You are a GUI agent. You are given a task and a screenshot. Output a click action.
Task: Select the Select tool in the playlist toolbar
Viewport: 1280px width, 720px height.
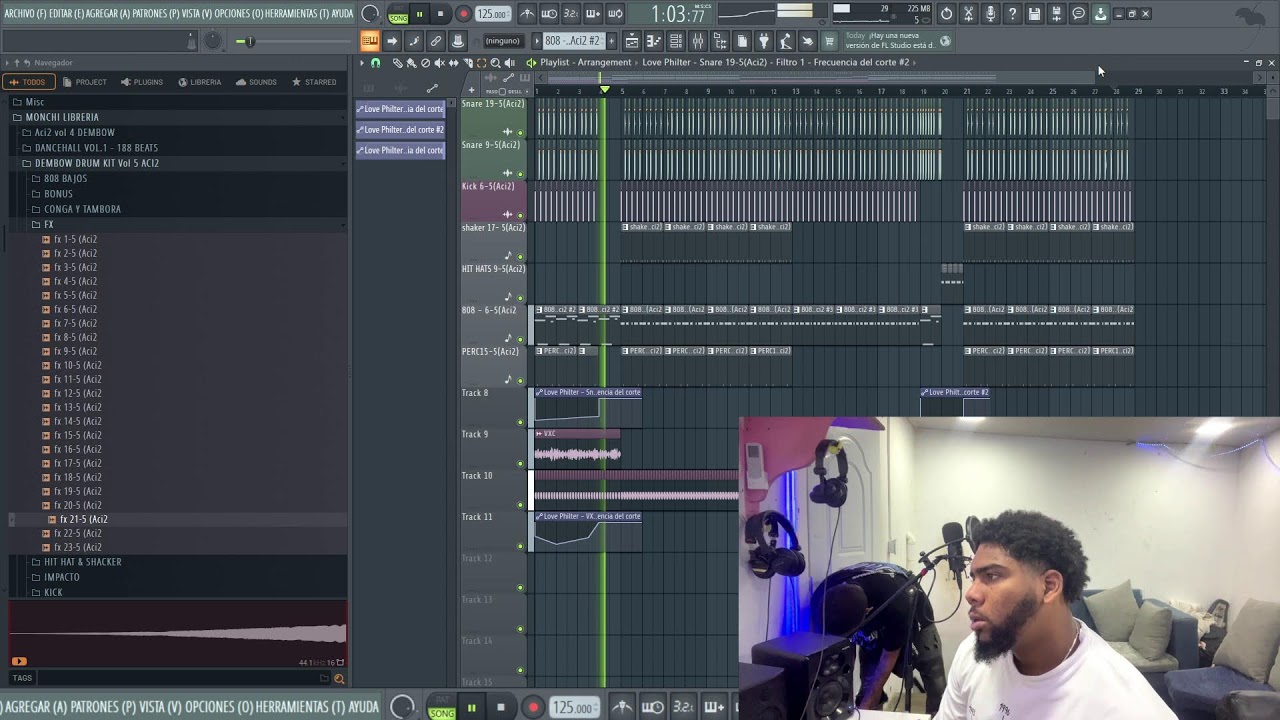point(481,63)
